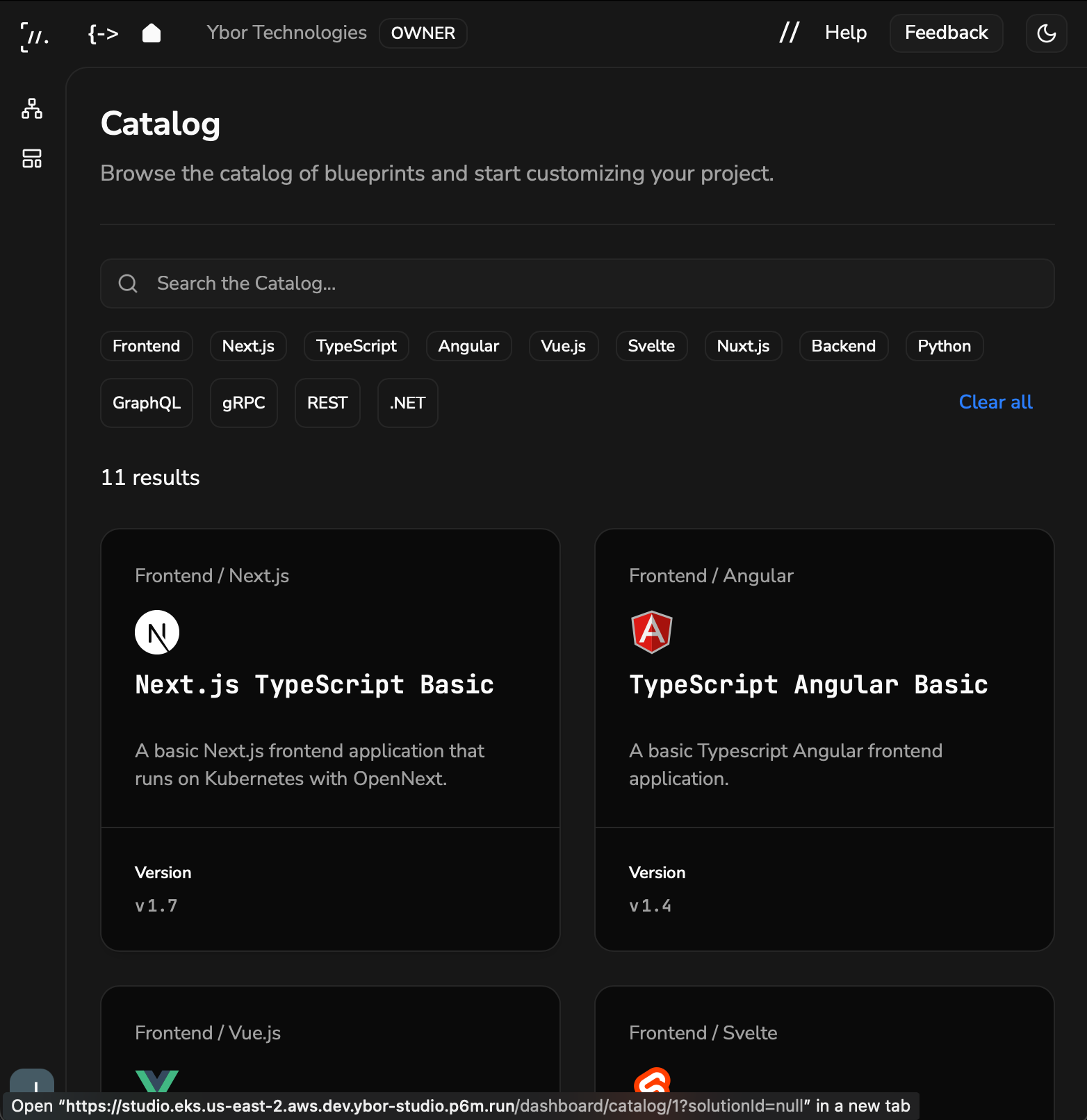Viewport: 1087px width, 1120px height.
Task: Toggle the Nuxt.js filter chip
Action: pyautogui.click(x=744, y=346)
